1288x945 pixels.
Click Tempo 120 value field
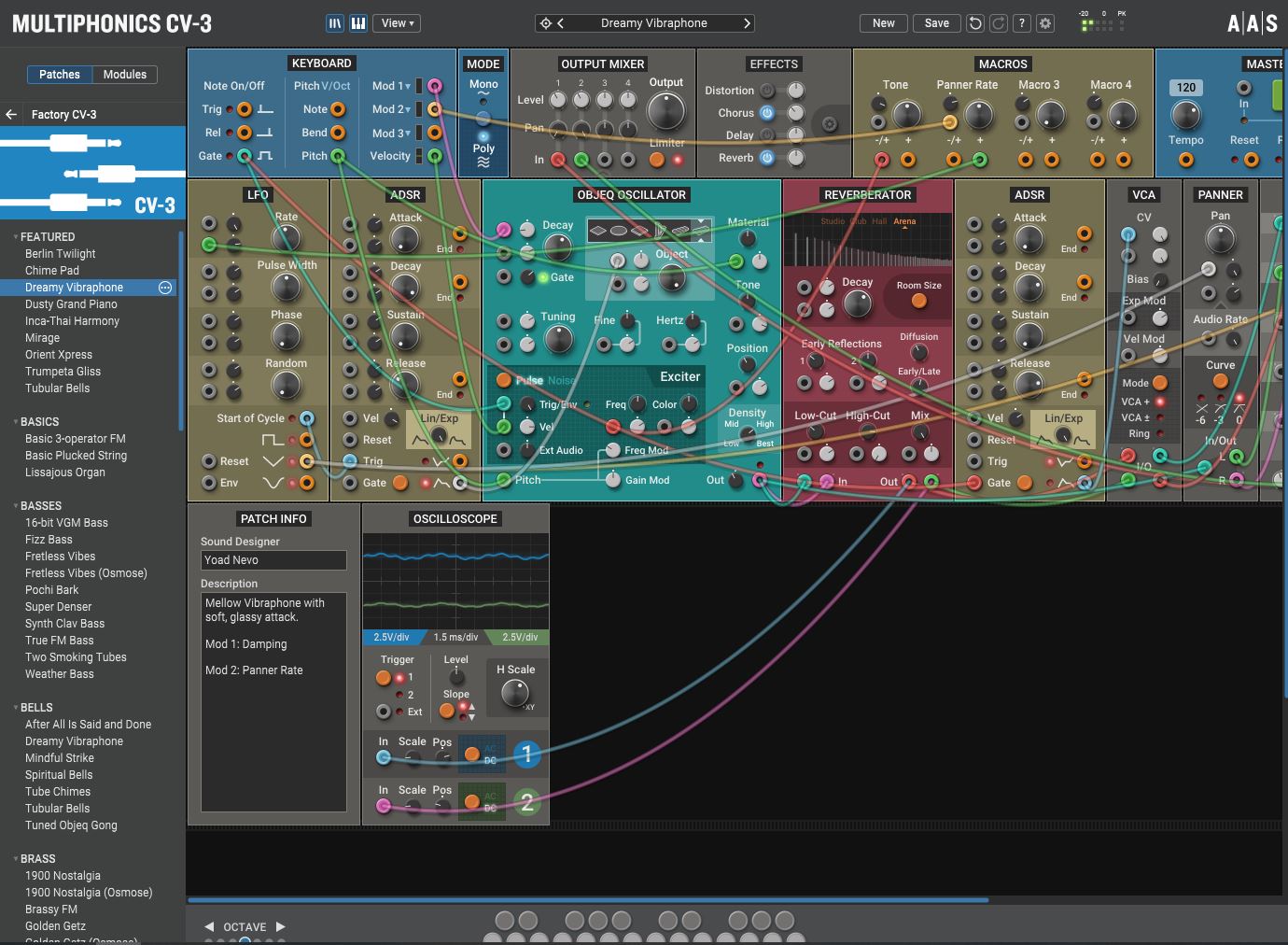(1186, 88)
